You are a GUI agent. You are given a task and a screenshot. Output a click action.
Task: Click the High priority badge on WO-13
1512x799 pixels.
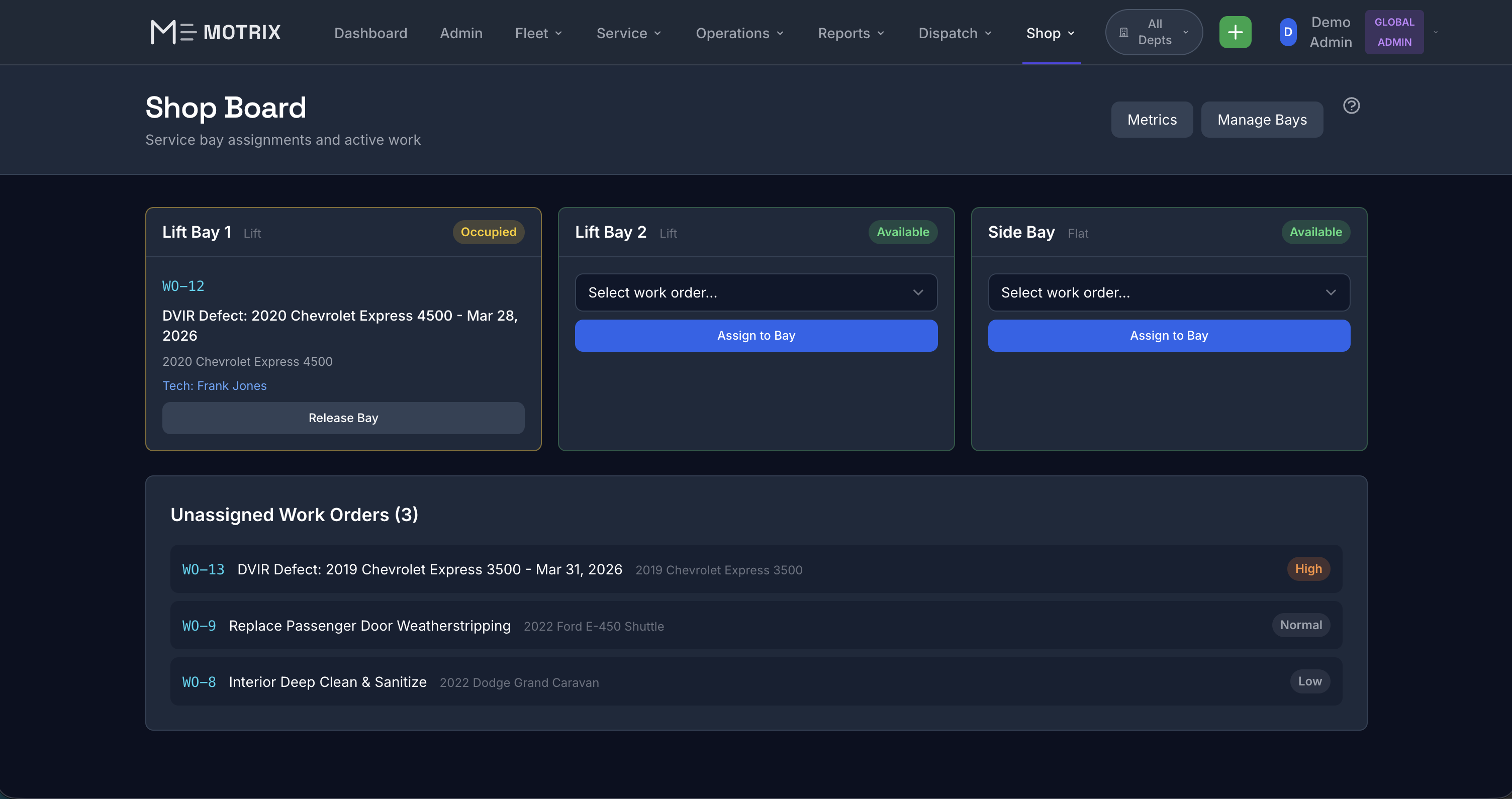pos(1308,568)
